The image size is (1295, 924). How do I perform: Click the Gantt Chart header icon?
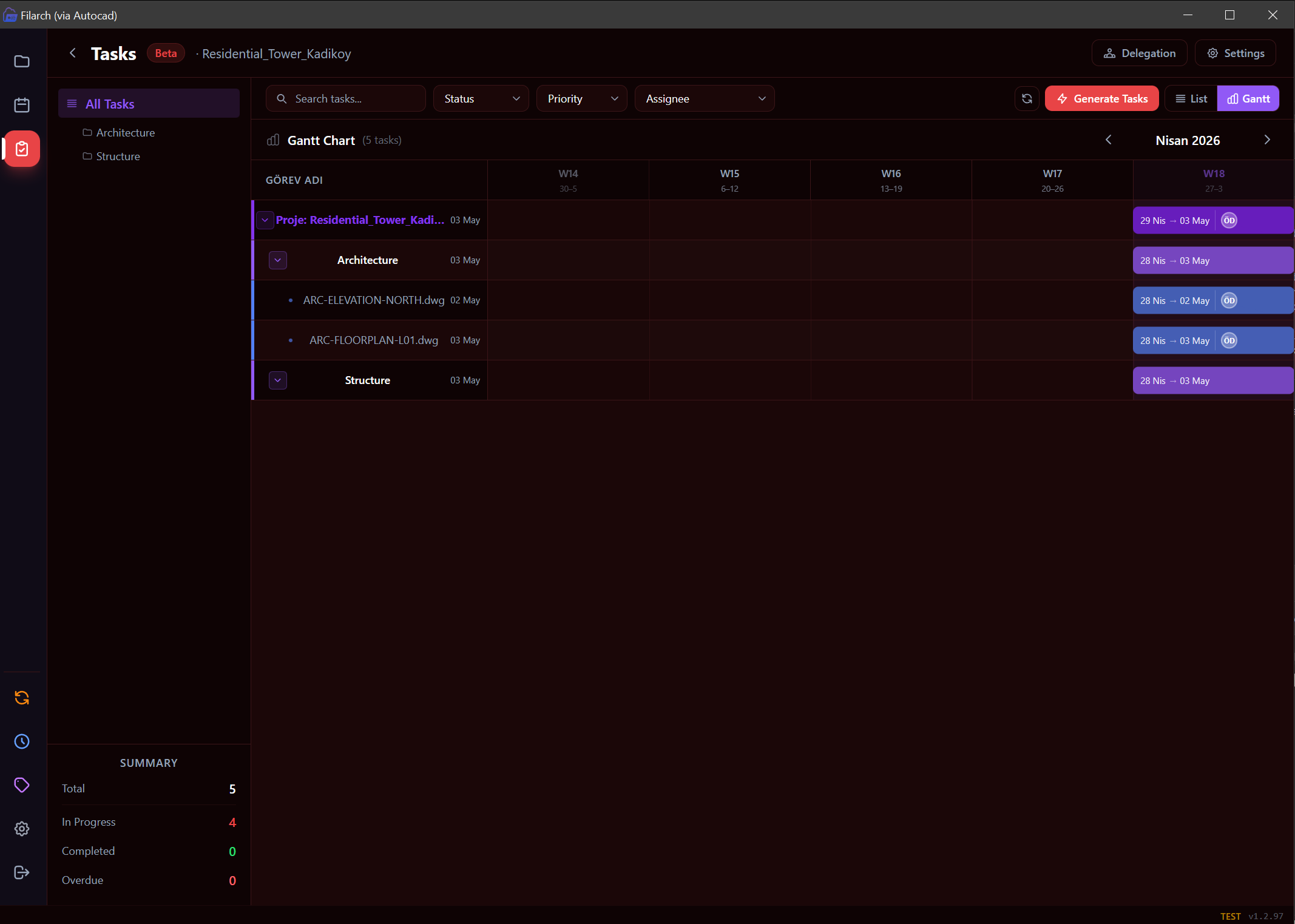(x=273, y=140)
